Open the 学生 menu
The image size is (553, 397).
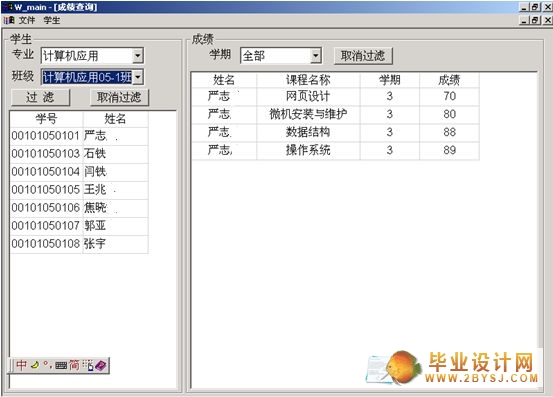[x=51, y=20]
